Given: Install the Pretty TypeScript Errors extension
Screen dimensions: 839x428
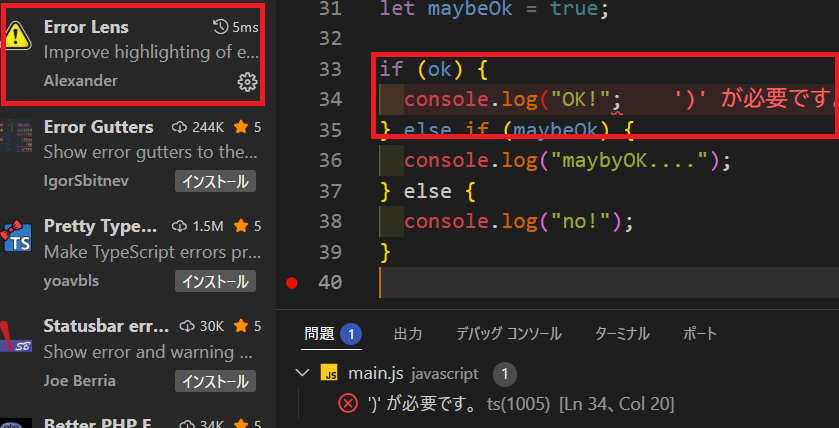Looking at the screenshot, I should pos(215,281).
